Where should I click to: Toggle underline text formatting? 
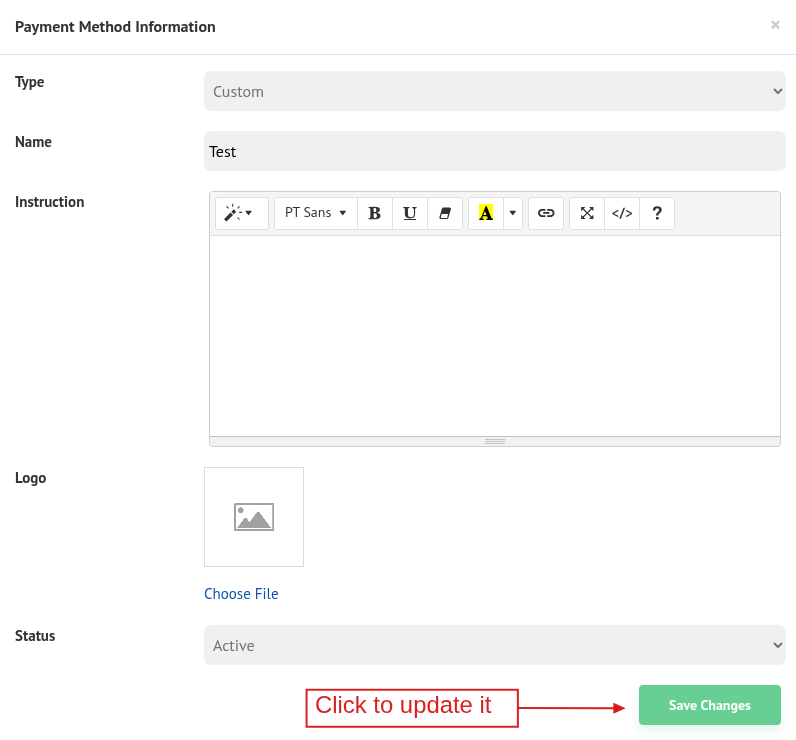(410, 213)
